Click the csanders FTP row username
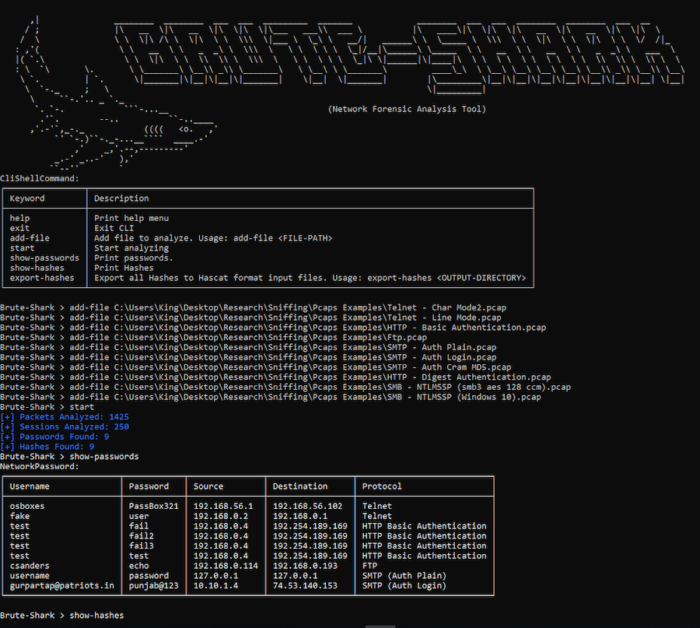The image size is (700, 628). [29, 566]
